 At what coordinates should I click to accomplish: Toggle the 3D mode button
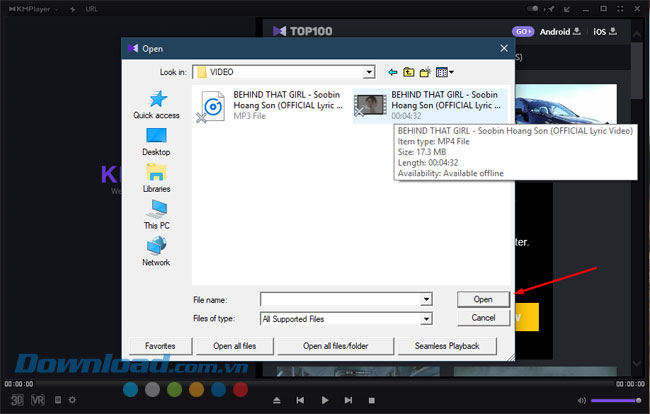tap(17, 400)
